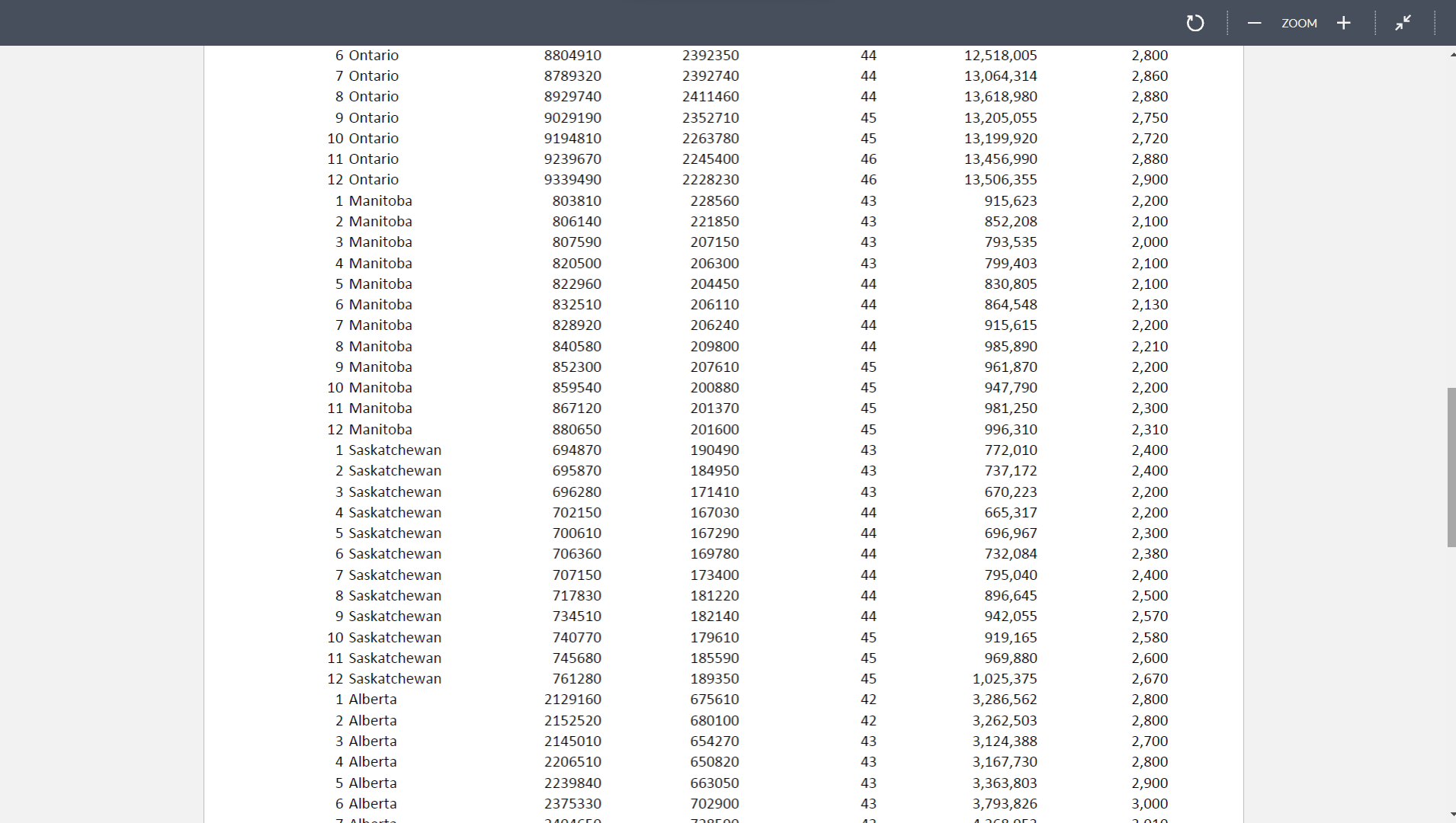This screenshot has width=1456, height=823.
Task: Zoom in with the plus icon
Action: (1344, 23)
